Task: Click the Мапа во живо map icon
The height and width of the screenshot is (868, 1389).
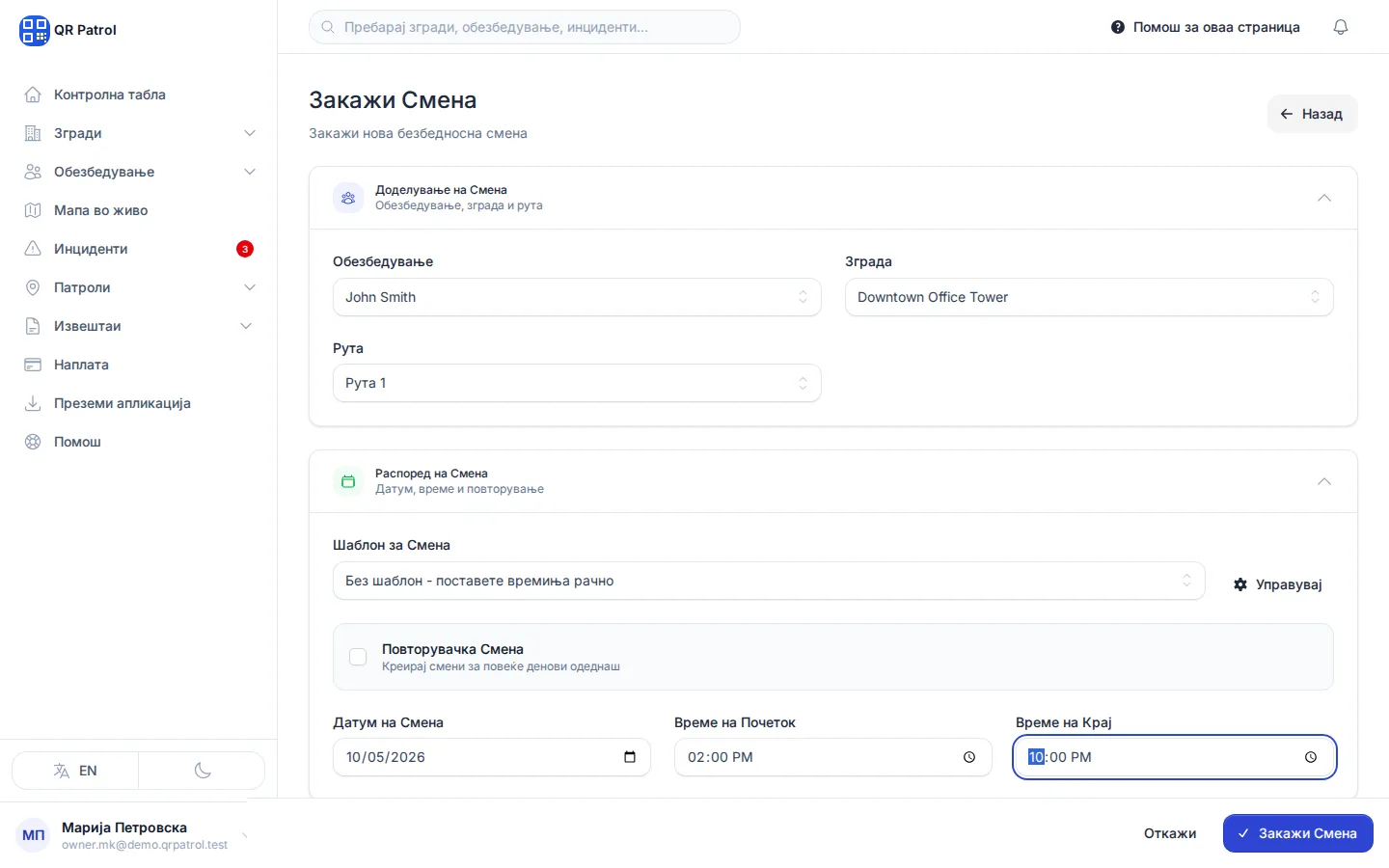Action: 33,210
